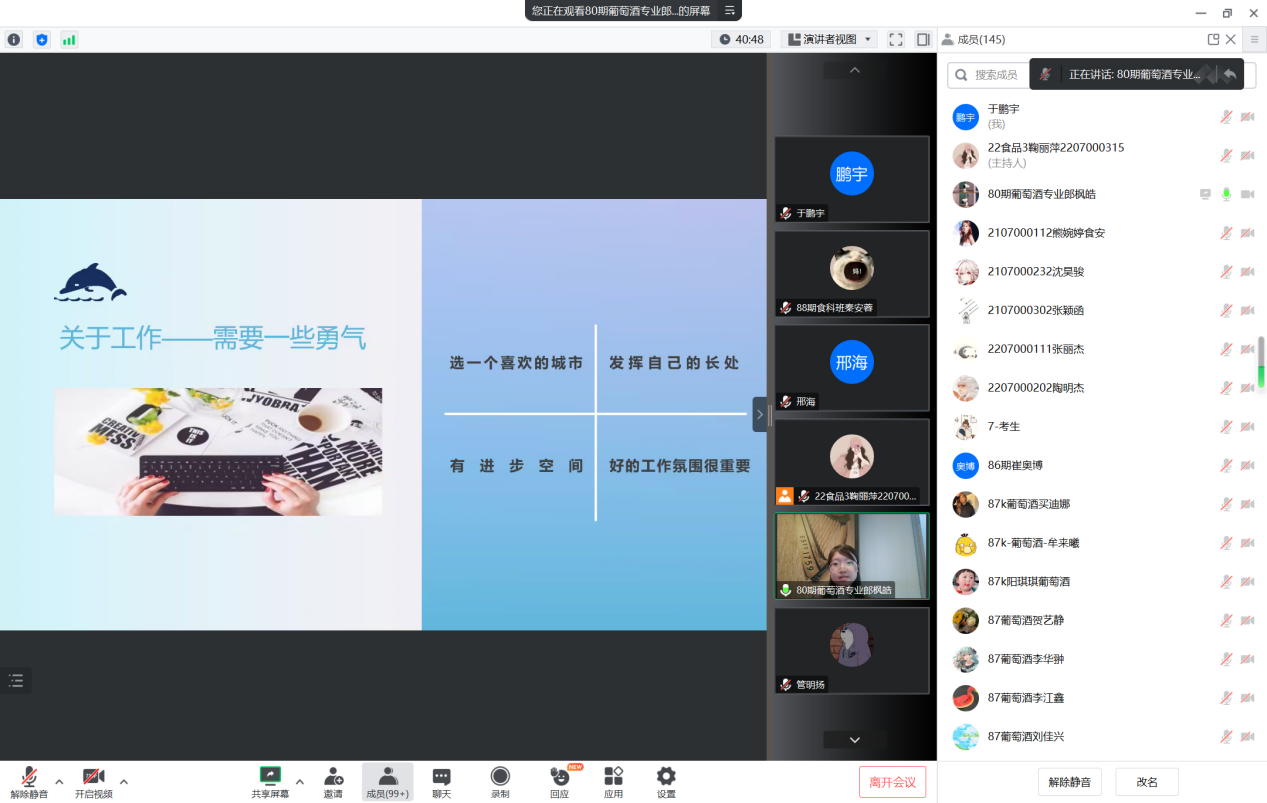
Task: Expand audio options arrow beside 解除静音
Action: point(59,782)
